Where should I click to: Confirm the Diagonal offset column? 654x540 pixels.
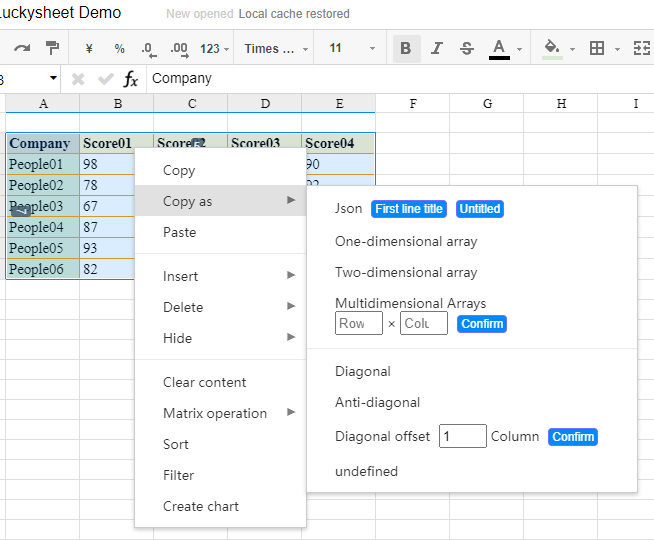(573, 437)
